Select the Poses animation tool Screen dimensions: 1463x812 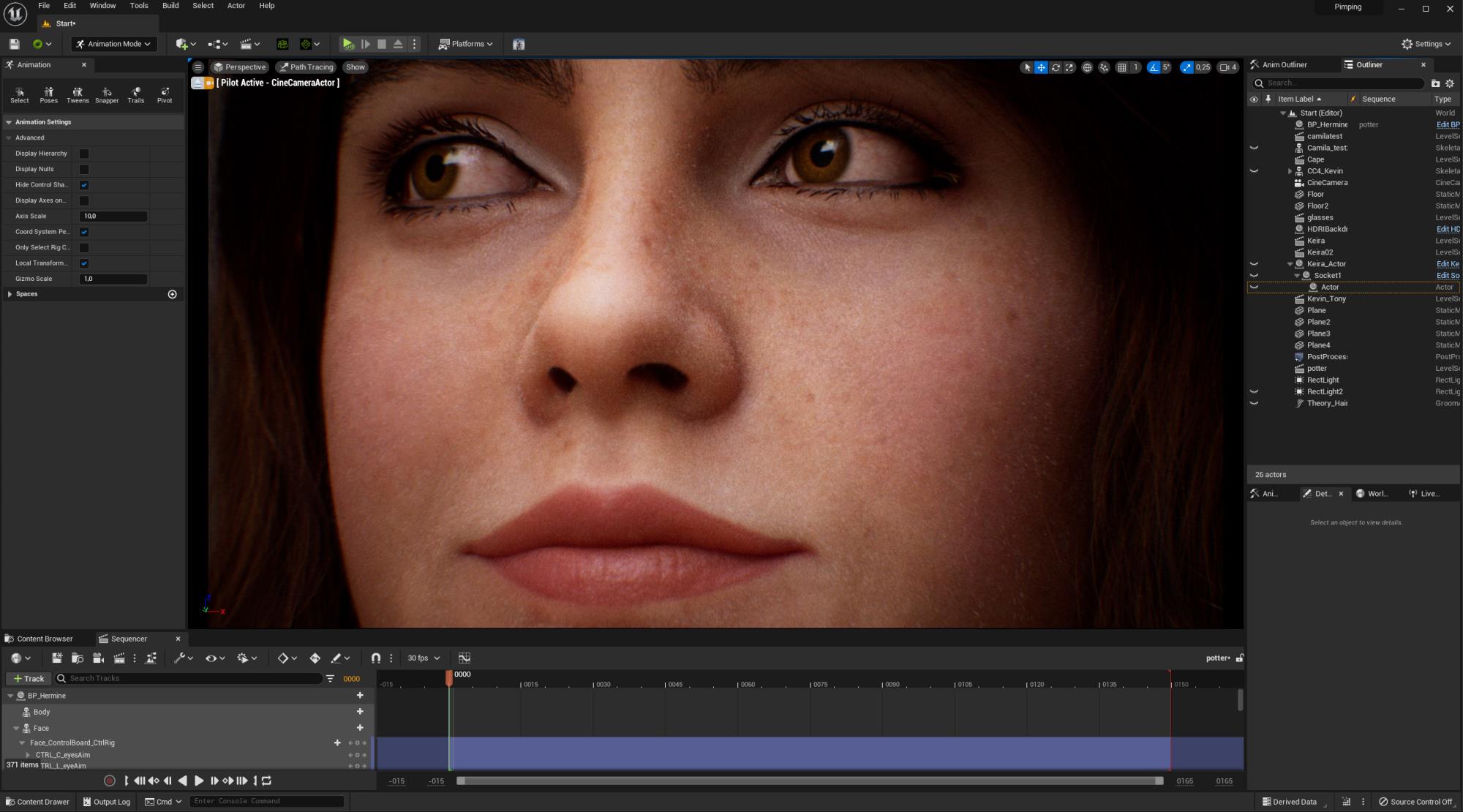(49, 95)
